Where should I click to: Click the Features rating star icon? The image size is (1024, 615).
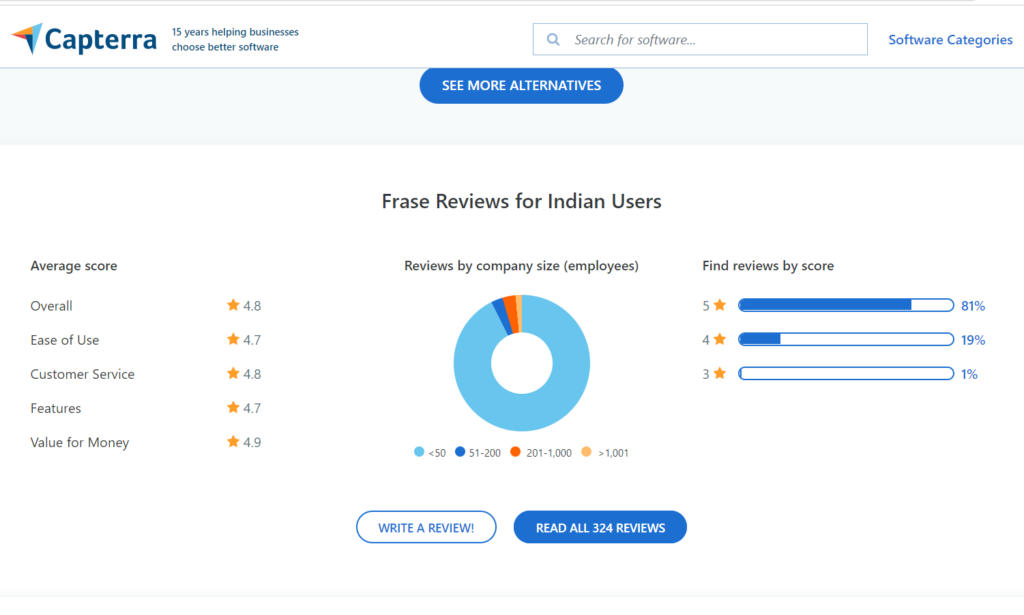tap(233, 408)
